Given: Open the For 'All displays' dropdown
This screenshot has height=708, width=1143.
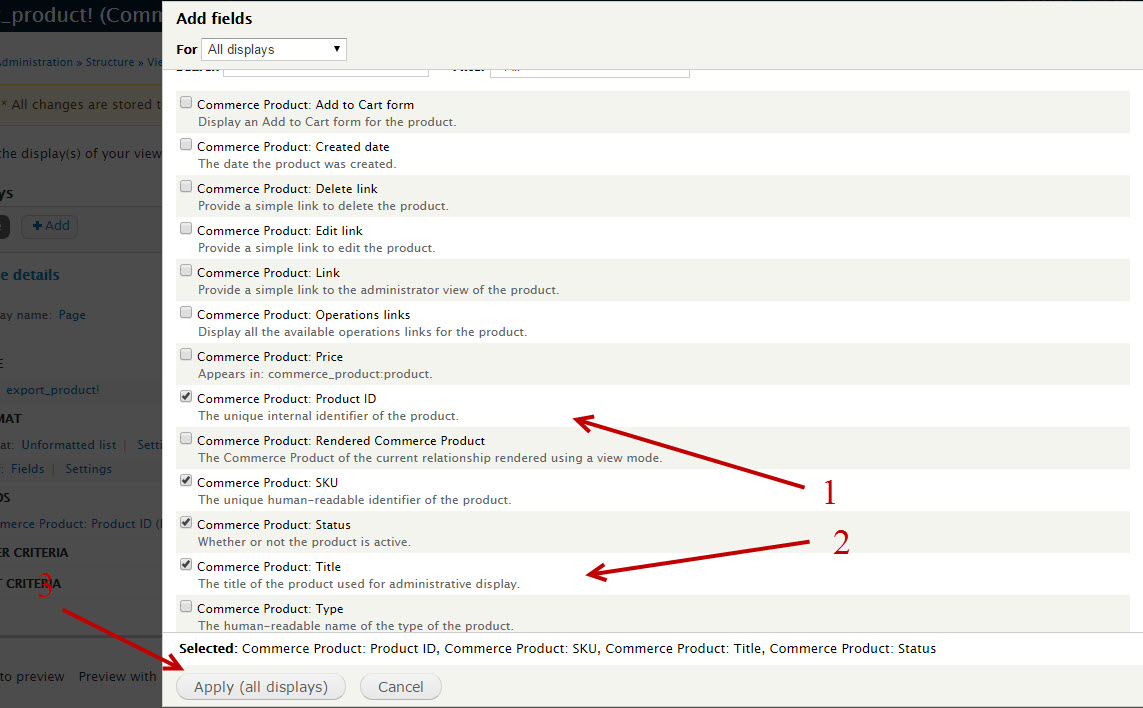Looking at the screenshot, I should (x=273, y=50).
